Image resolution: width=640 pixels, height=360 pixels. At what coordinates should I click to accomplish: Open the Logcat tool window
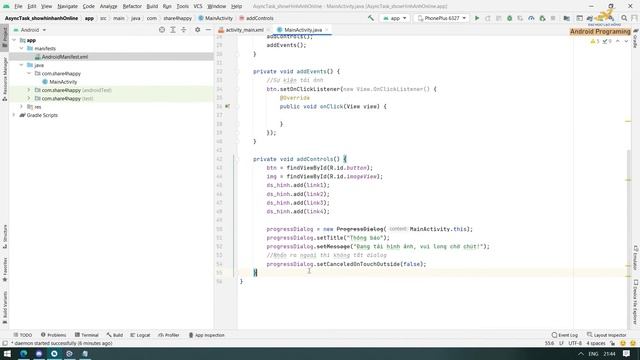point(140,335)
